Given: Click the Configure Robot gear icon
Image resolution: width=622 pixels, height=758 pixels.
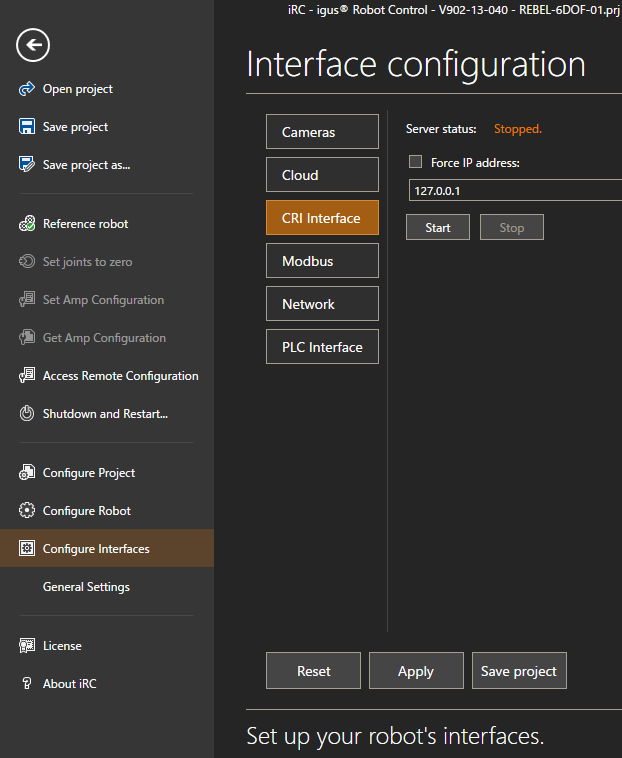Looking at the screenshot, I should coord(27,511).
